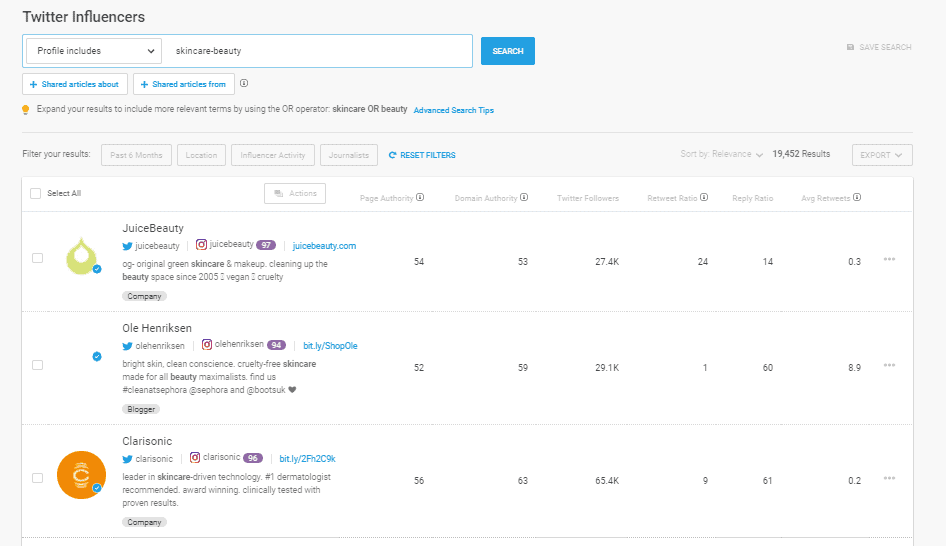Click the verified badge on Ole Henriksen
This screenshot has width=946, height=546.
point(97,357)
